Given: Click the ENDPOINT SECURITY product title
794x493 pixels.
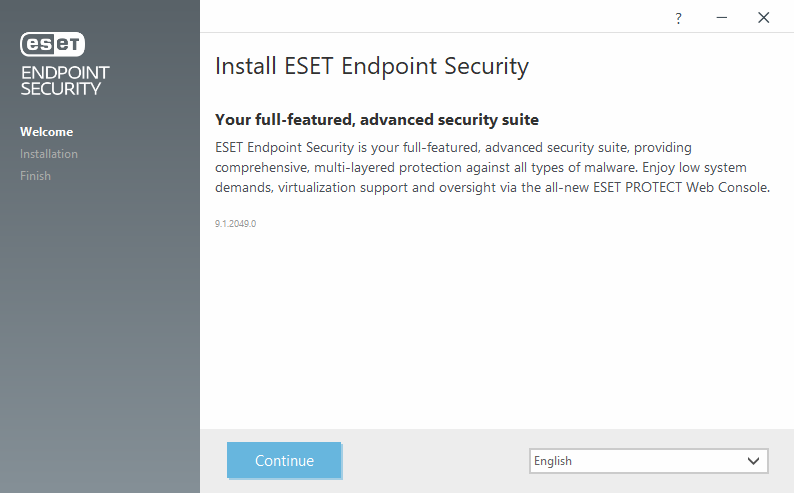Looking at the screenshot, I should 65,80.
